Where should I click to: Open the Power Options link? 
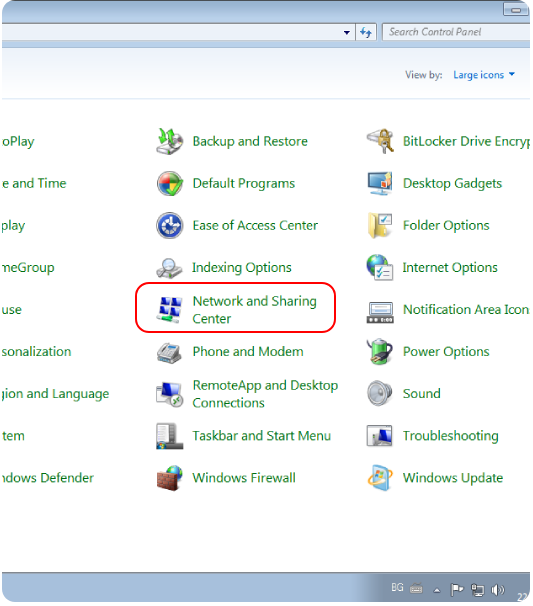[x=446, y=352]
